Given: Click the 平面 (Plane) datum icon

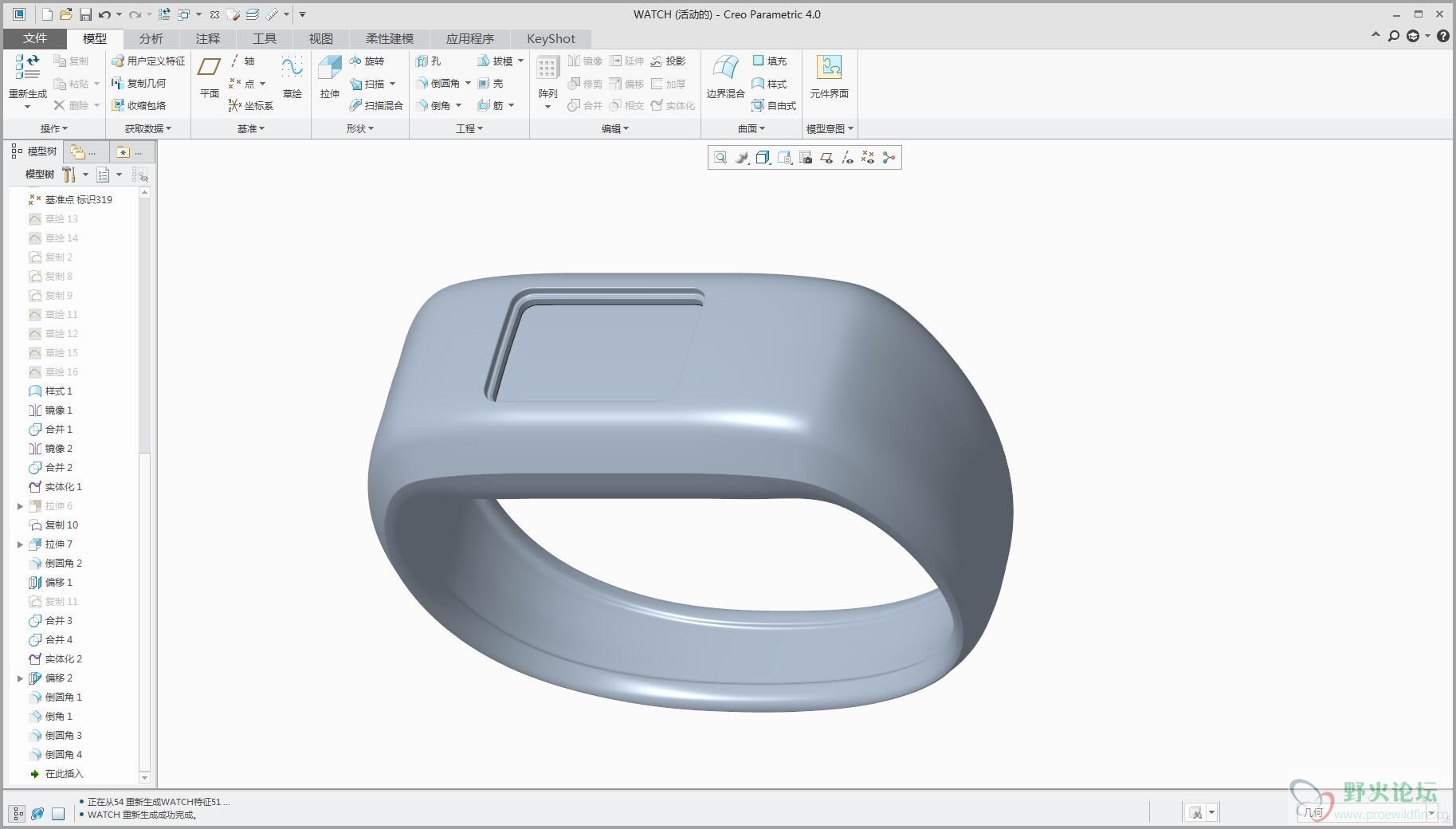Looking at the screenshot, I should (209, 69).
